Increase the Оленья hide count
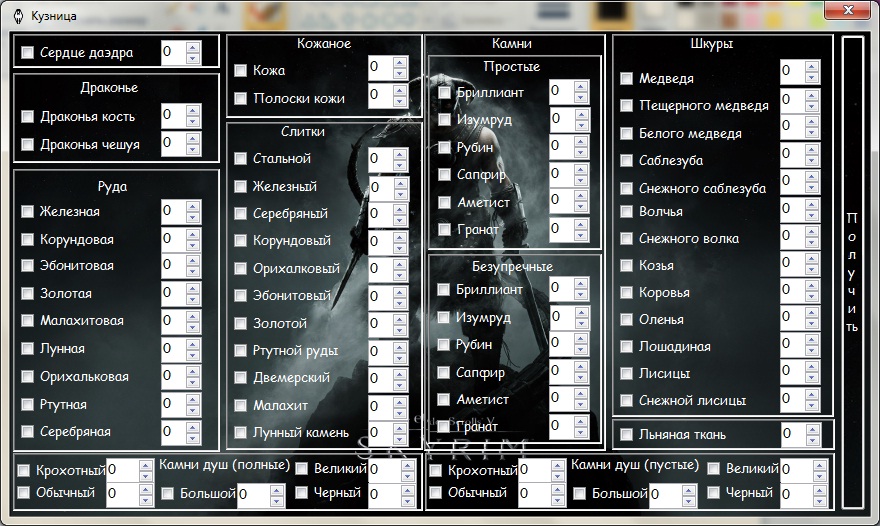Image resolution: width=880 pixels, height=526 pixels. point(812,313)
